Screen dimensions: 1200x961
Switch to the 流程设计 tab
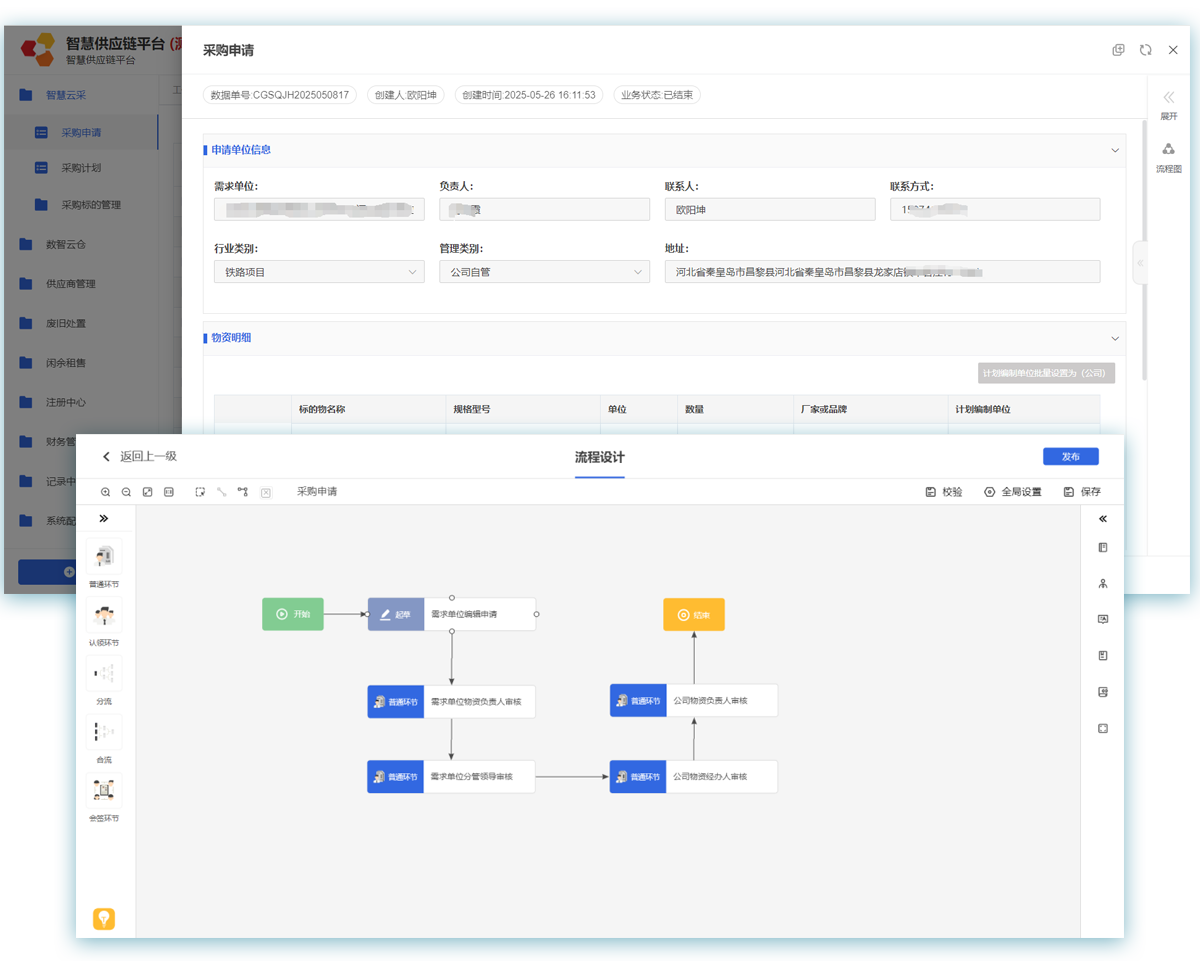600,457
